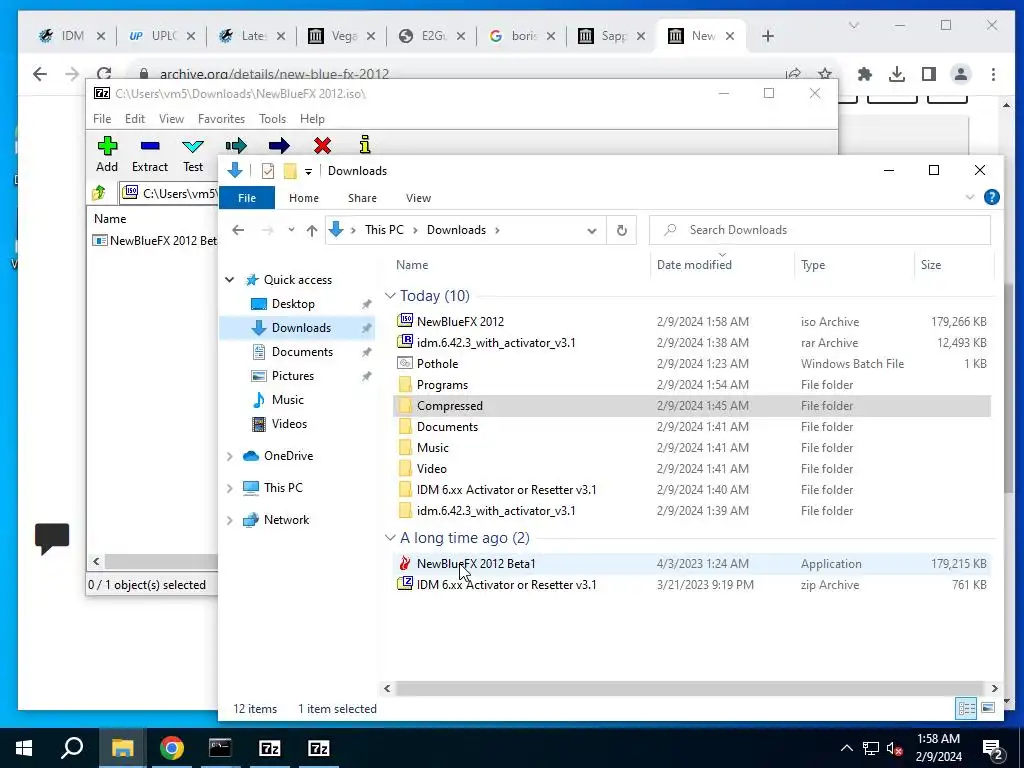This screenshot has height=768, width=1024.
Task: Sort by Date modified column
Action: tap(694, 264)
